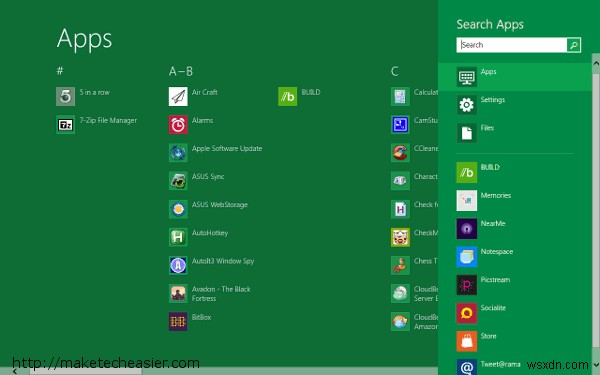The image size is (600, 375).
Task: Select the Apps search scope
Action: click(515, 77)
